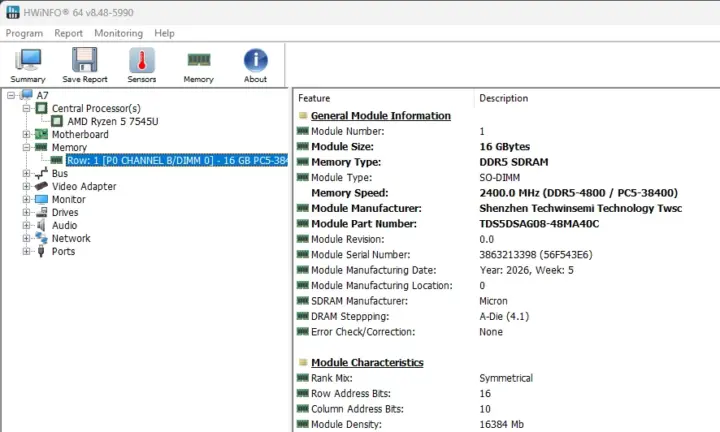
Task: Click the Year: 2026, Week: 5 value
Action: (526, 270)
